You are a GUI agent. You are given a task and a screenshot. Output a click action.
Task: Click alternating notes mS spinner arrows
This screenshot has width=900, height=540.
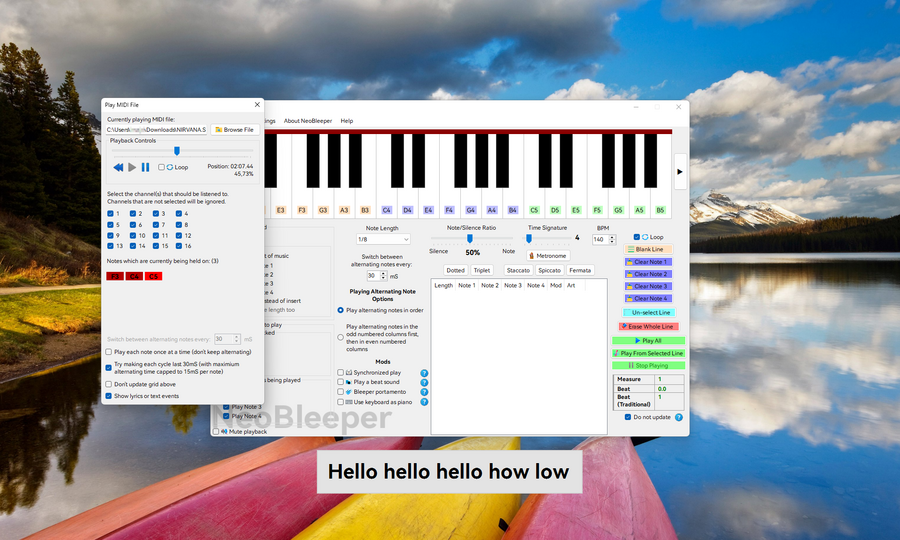383,276
